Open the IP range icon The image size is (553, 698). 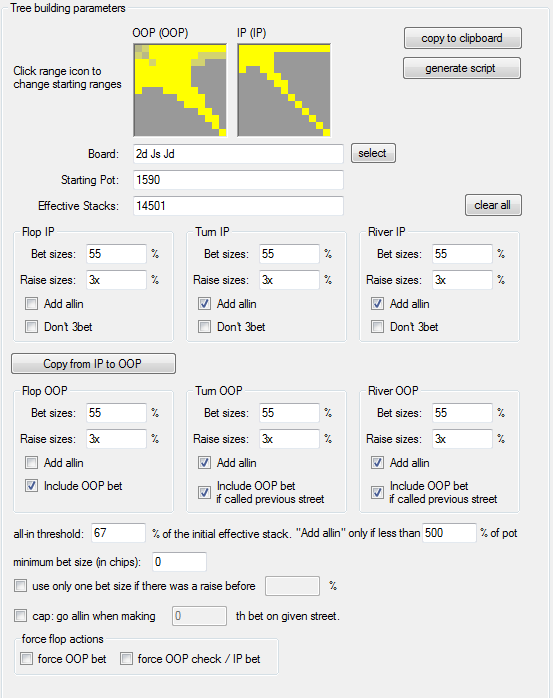coord(285,90)
